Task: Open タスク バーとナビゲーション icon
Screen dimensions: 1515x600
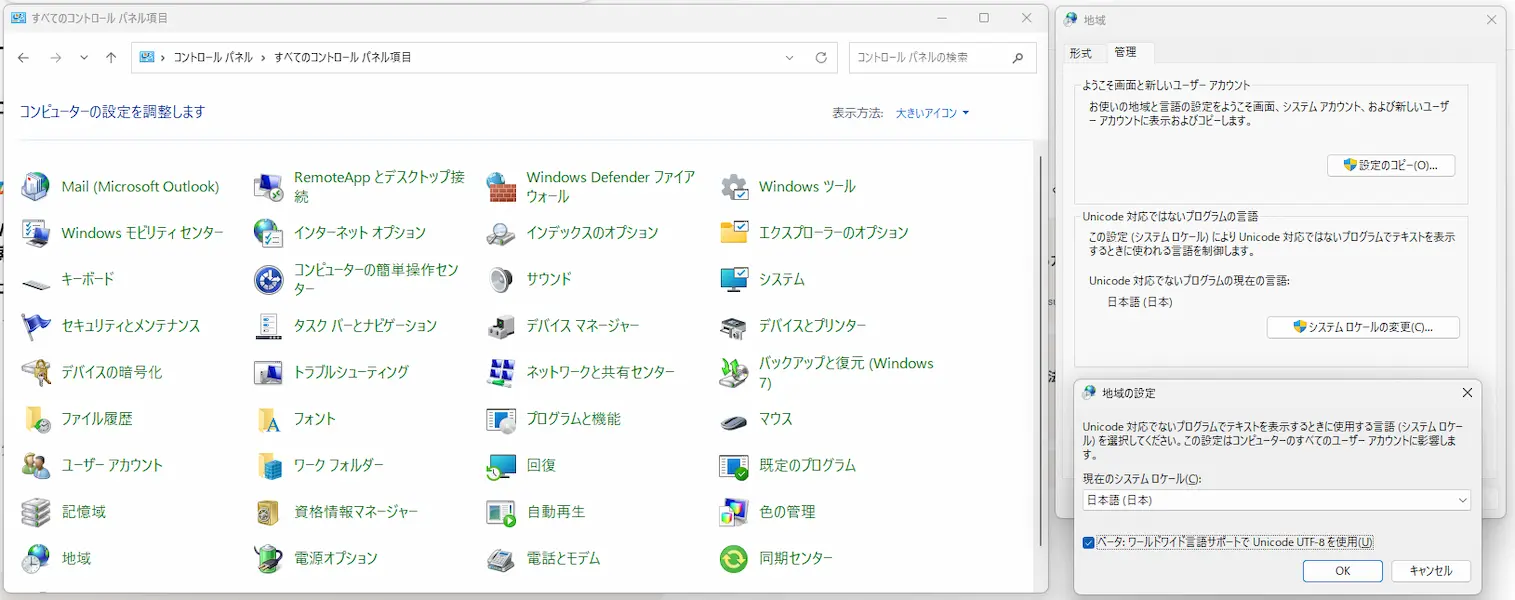Action: coord(268,326)
